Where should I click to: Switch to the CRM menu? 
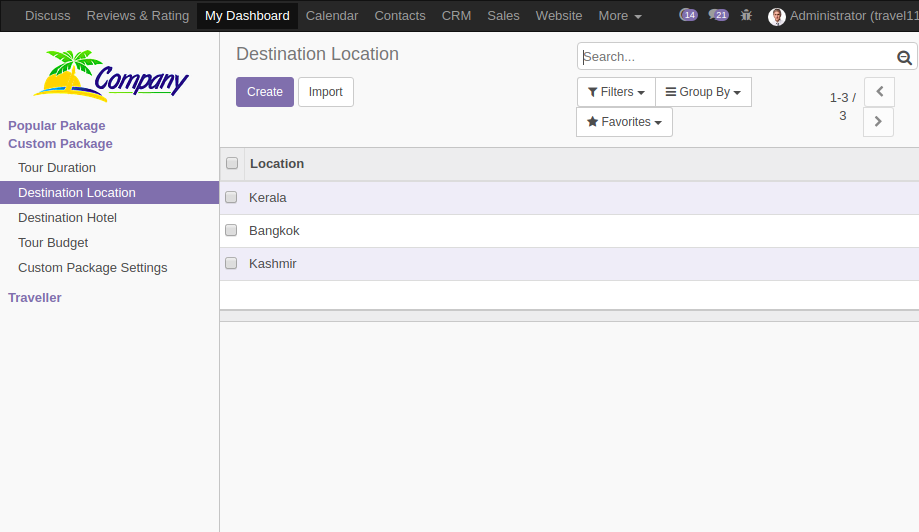(x=457, y=16)
